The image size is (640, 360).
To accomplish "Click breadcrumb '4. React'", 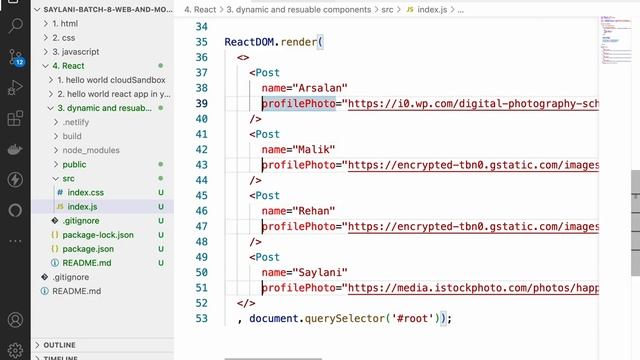I will point(200,10).
